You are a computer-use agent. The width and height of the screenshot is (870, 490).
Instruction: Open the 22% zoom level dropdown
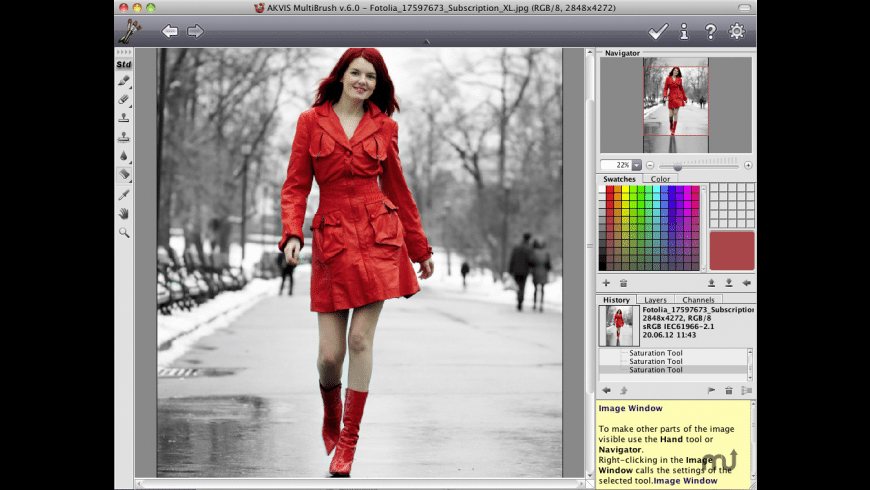(636, 165)
